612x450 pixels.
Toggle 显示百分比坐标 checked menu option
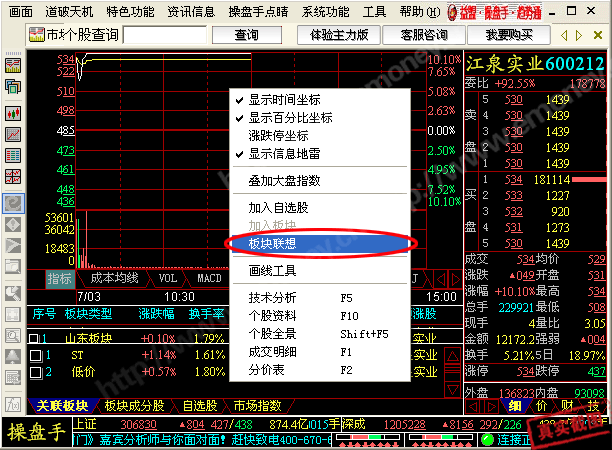[x=290, y=118]
